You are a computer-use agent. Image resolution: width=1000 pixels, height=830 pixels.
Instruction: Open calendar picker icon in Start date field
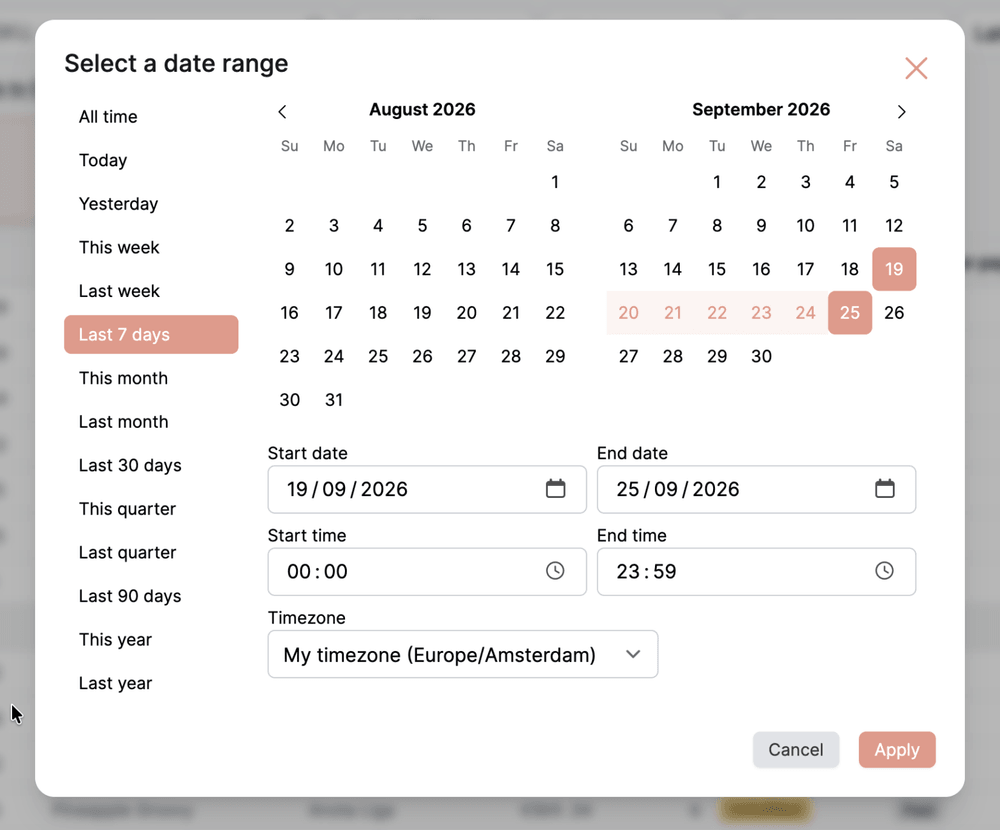tap(555, 489)
